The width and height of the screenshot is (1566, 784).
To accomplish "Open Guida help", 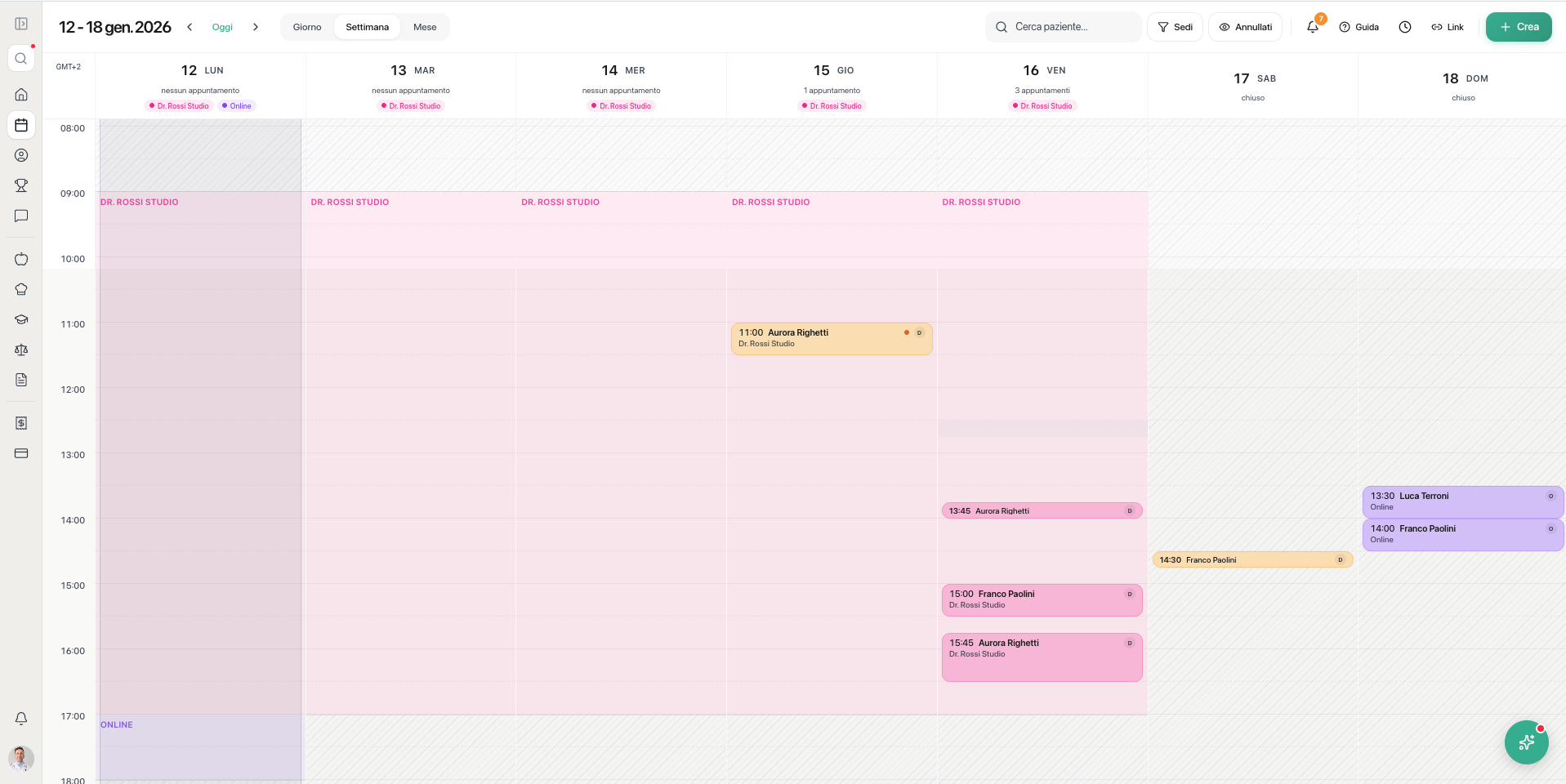I will [x=1359, y=27].
